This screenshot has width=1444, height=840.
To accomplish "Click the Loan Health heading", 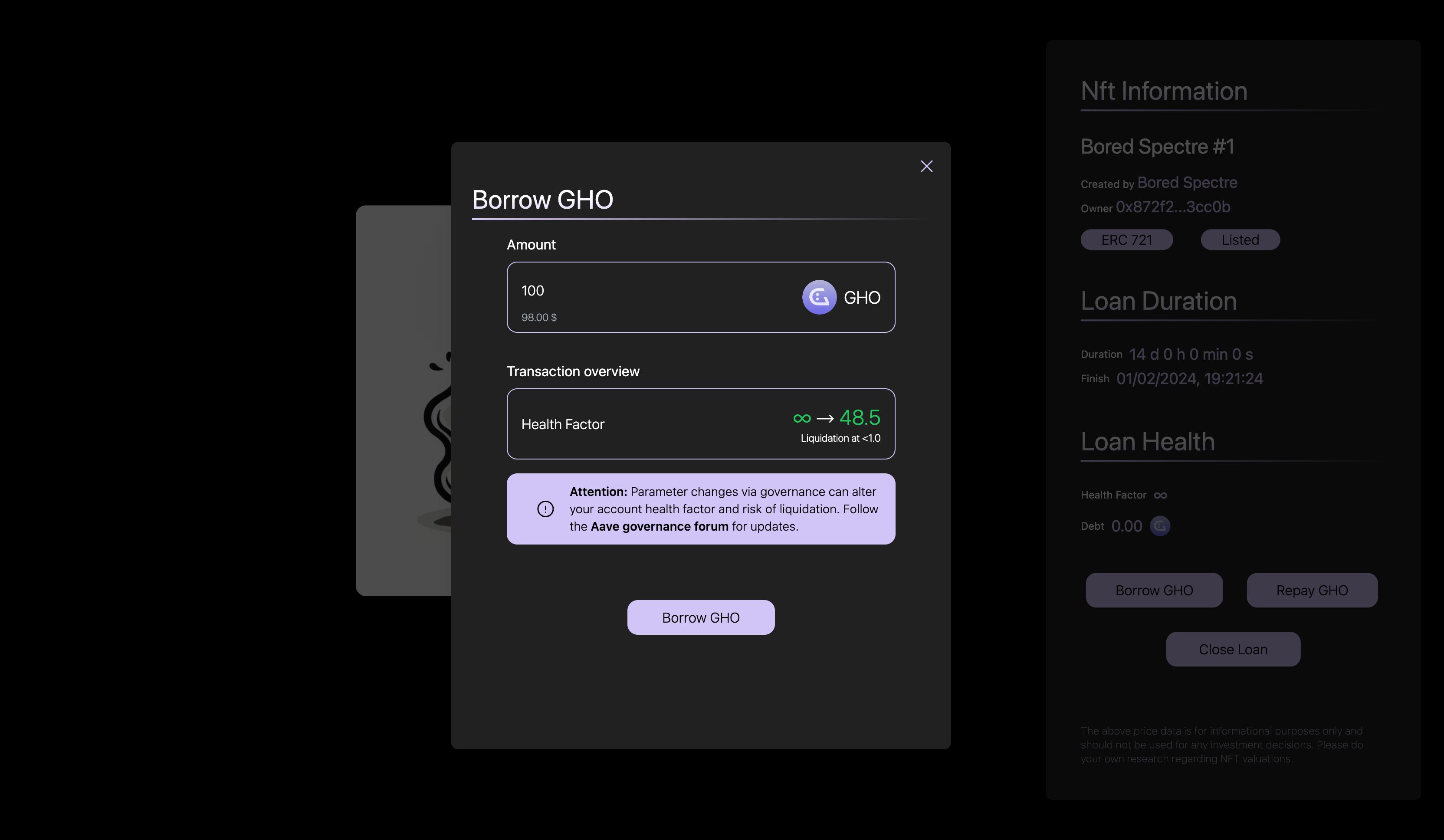I will click(1147, 441).
